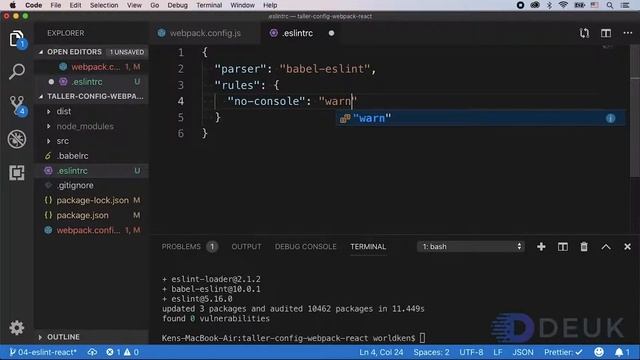Kill the terminal with trash icon
The image size is (640, 360).
(x=584, y=247)
